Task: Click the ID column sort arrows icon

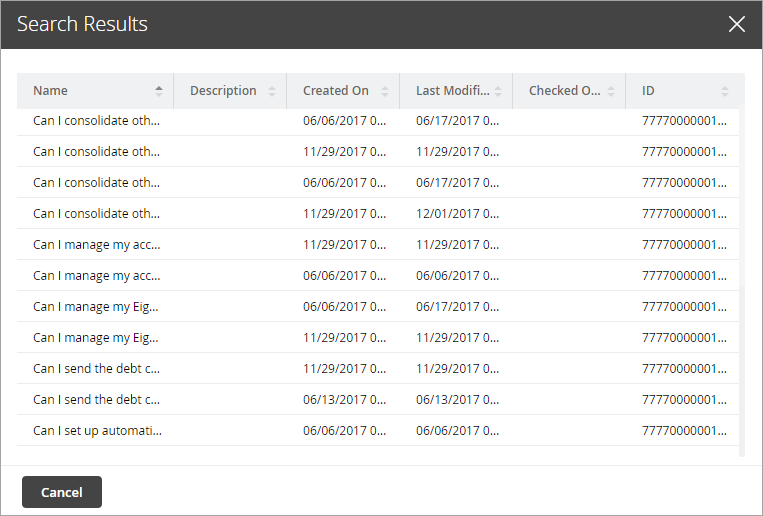Action: coord(725,91)
